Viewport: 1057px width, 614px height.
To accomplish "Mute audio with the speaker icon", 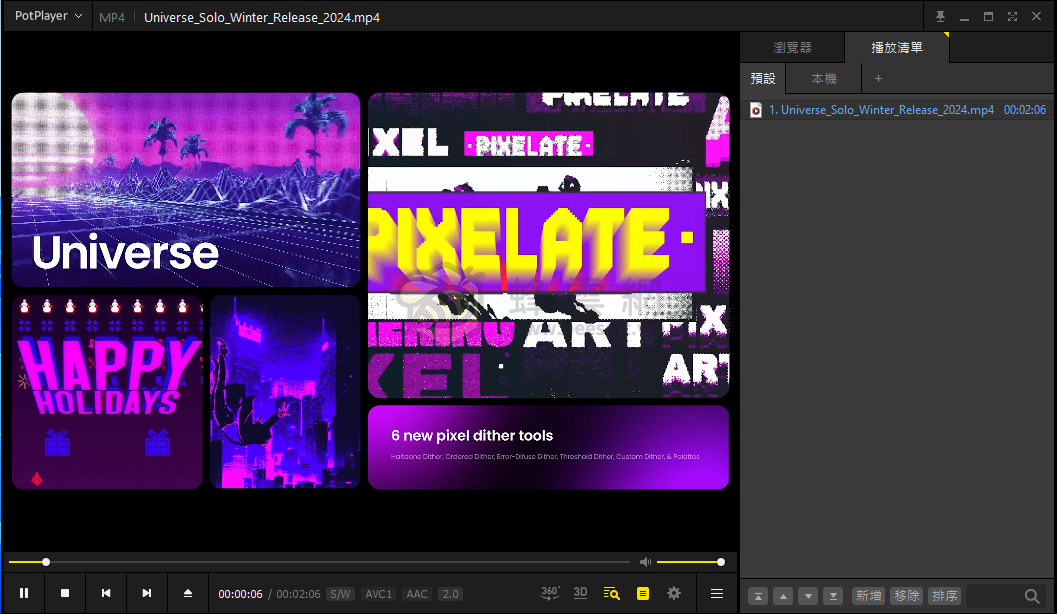I will point(645,562).
